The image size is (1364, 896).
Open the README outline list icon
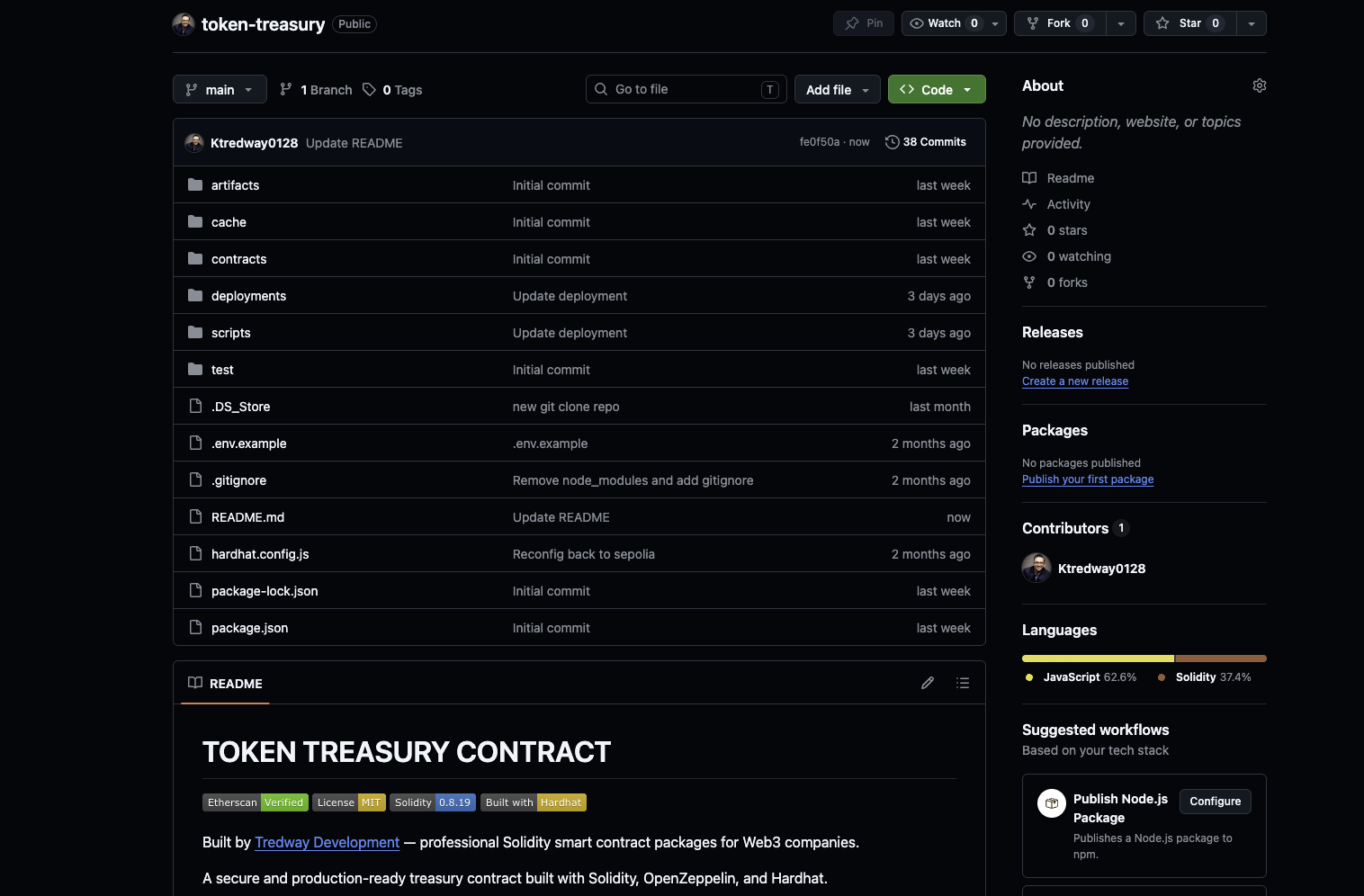coord(963,683)
